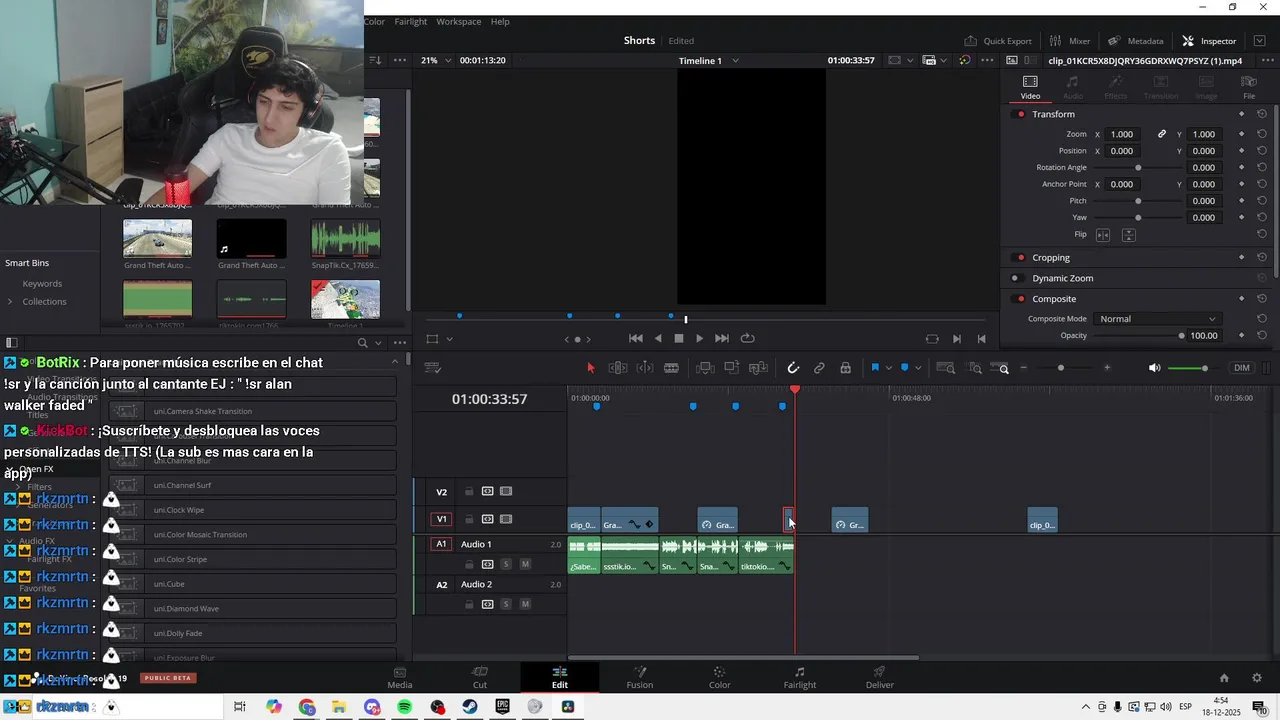The image size is (1280, 720).
Task: Click the Stop button in the viewer
Action: pos(679,338)
